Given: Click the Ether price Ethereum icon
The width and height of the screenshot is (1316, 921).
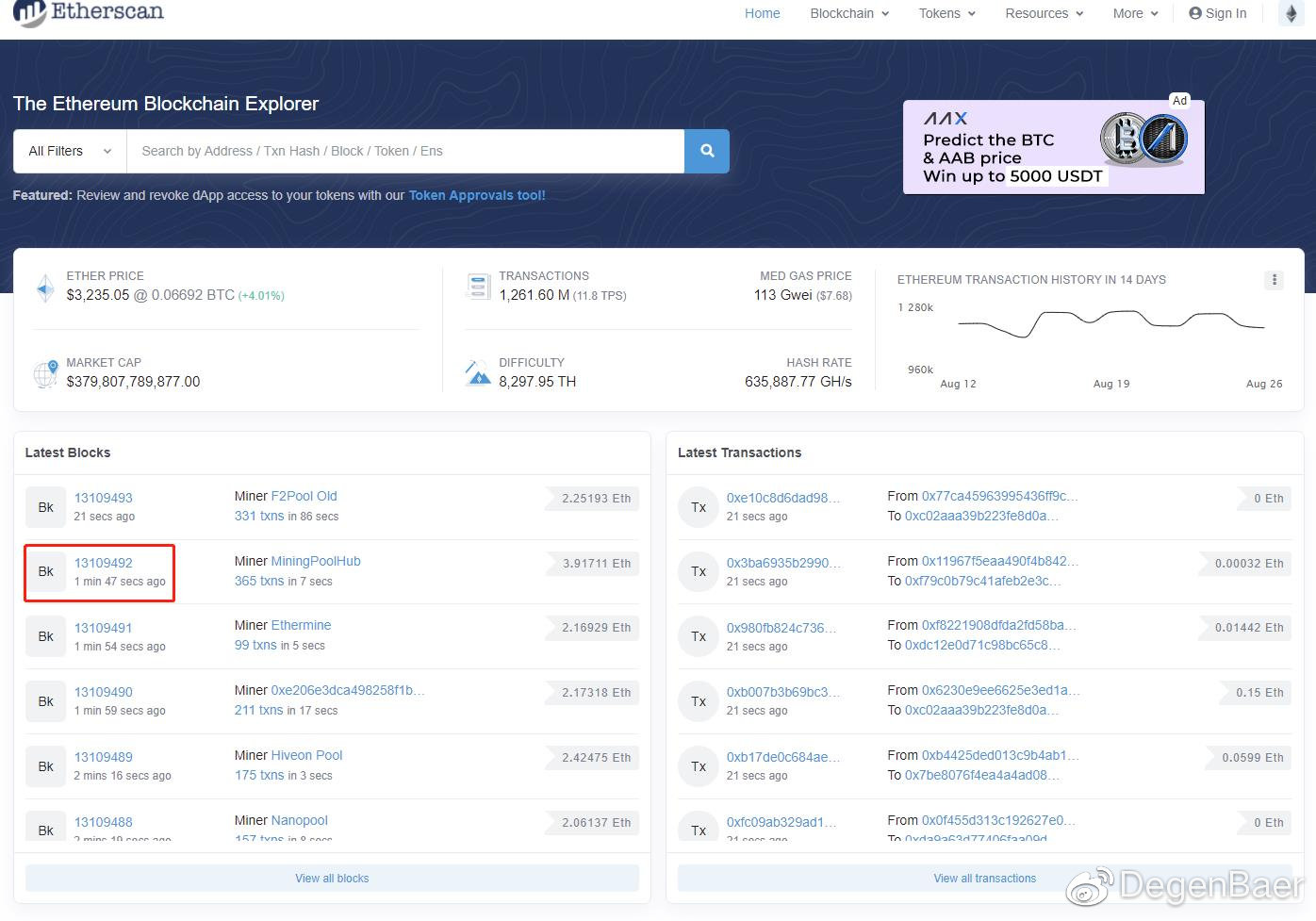Looking at the screenshot, I should 45,288.
